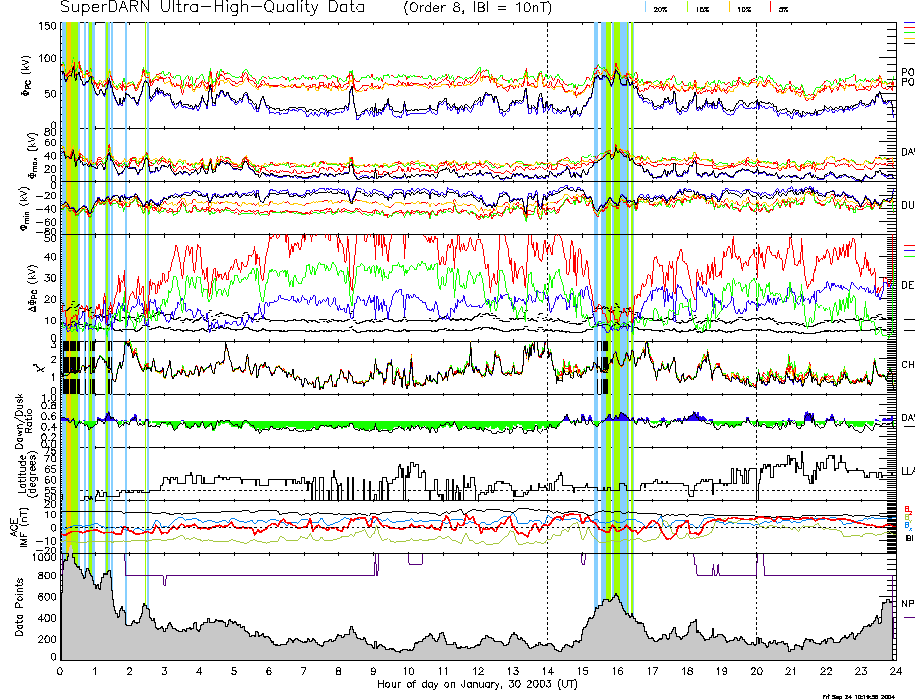Click the '(Order 8, |B| = 10nT)' subtitle
This screenshot has width=915, height=700.
pyautogui.click(x=477, y=8)
